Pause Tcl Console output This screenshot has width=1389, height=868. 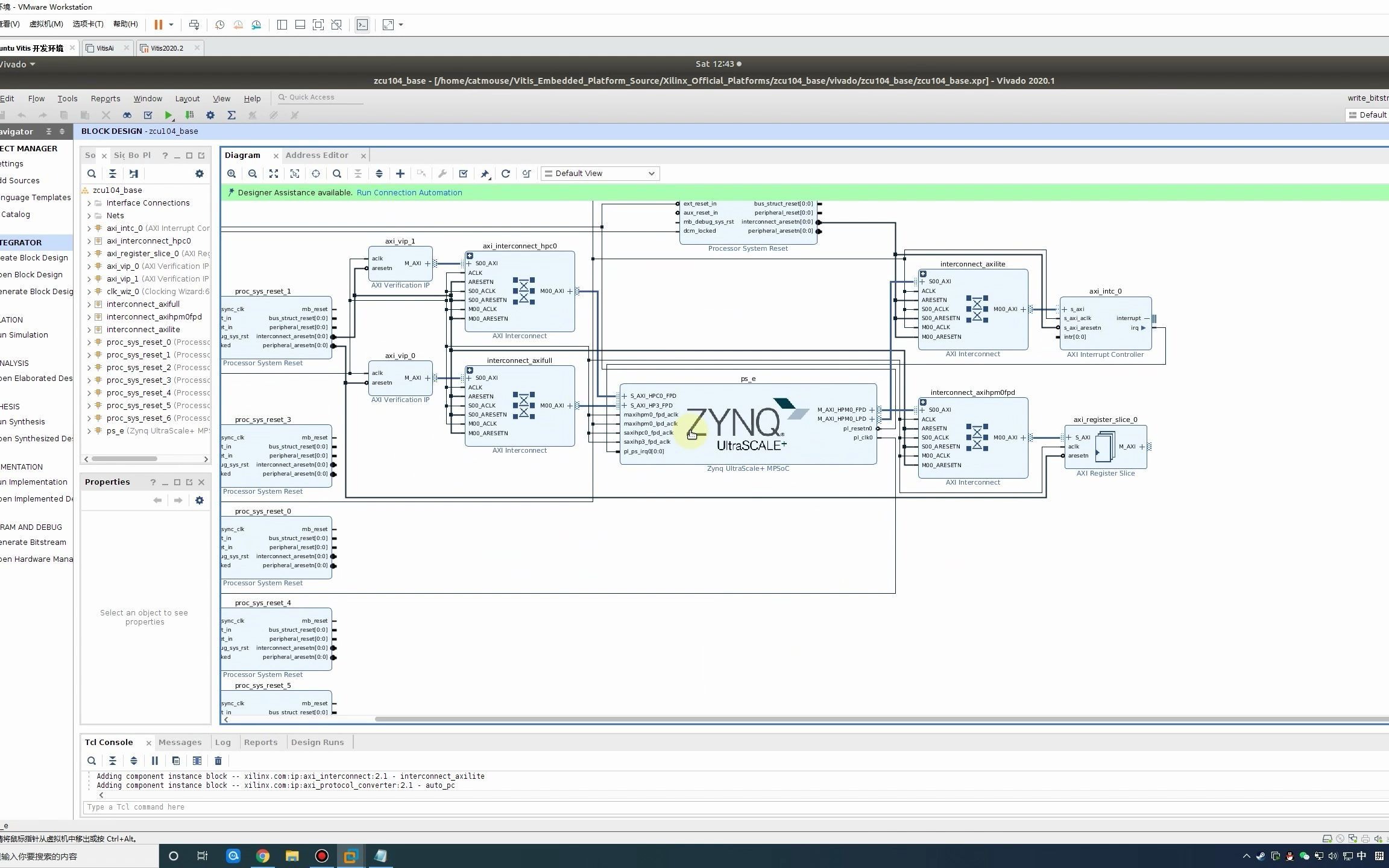tap(155, 761)
